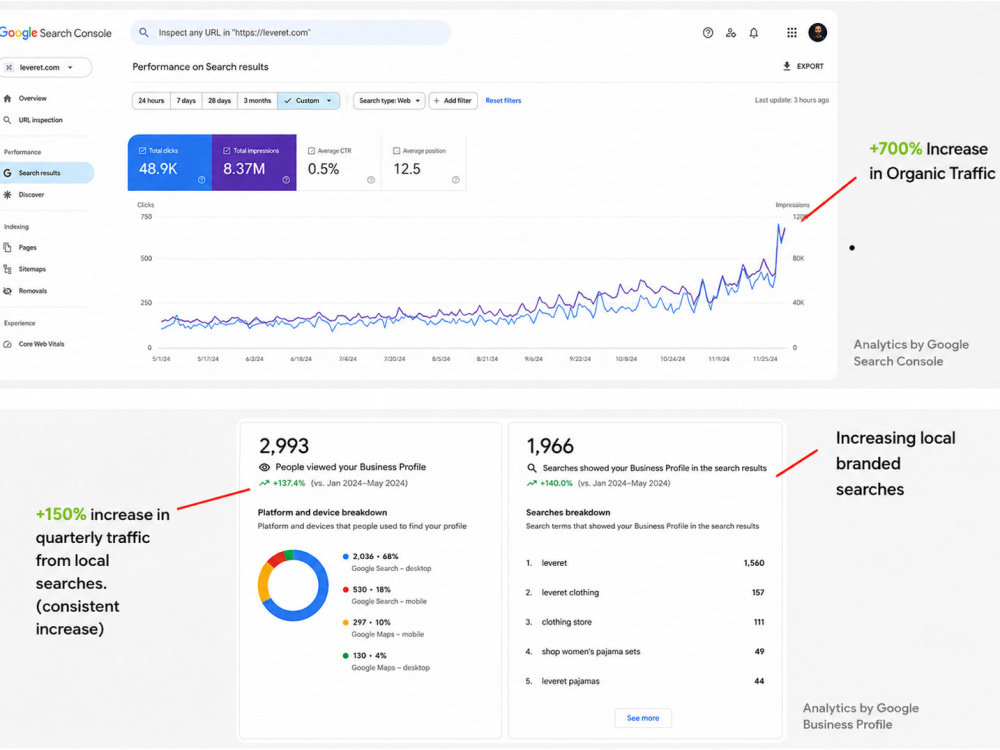Click the blue Google Search desktop legend dot

[346, 557]
